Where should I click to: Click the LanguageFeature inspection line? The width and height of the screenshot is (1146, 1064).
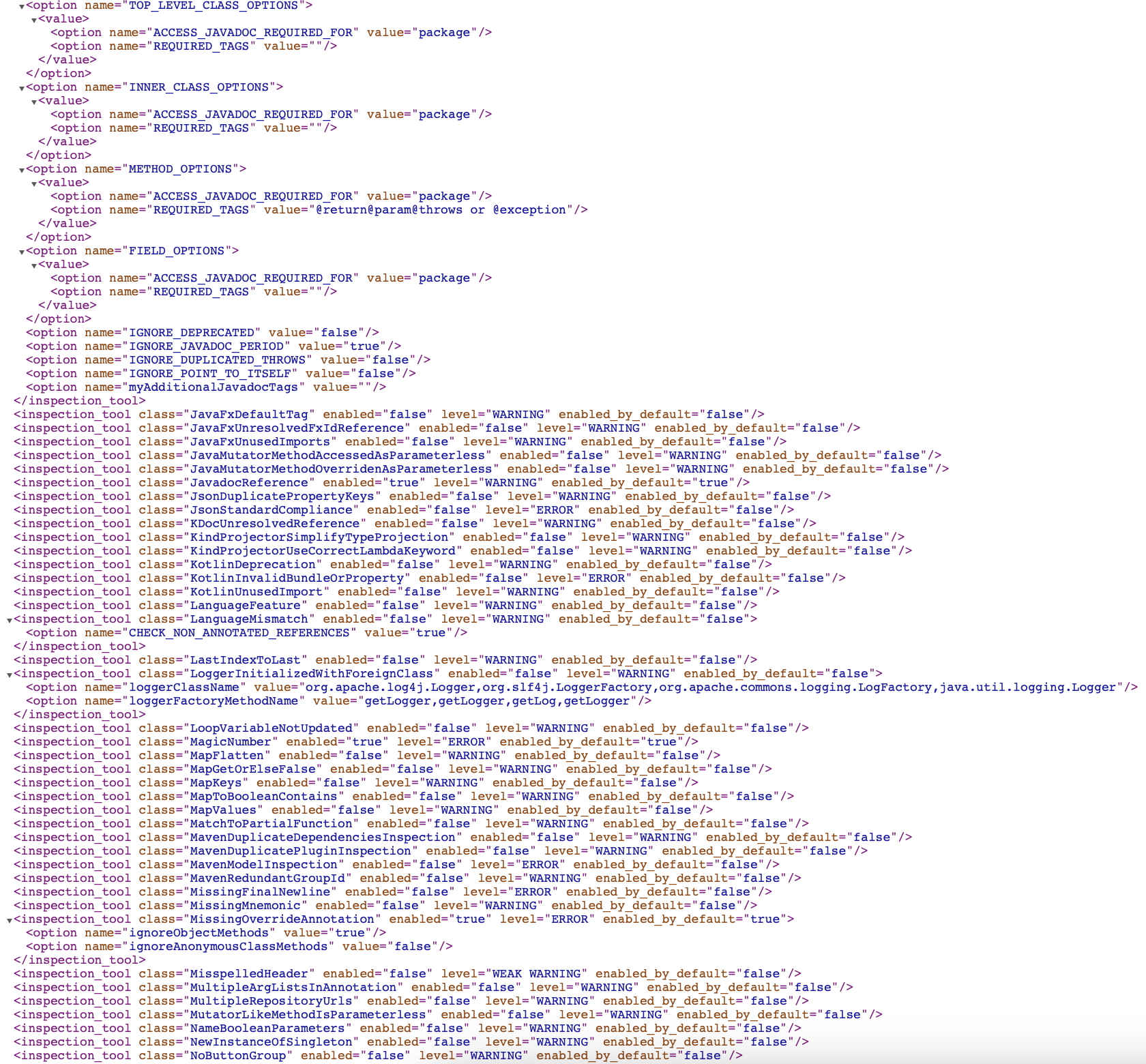point(385,606)
